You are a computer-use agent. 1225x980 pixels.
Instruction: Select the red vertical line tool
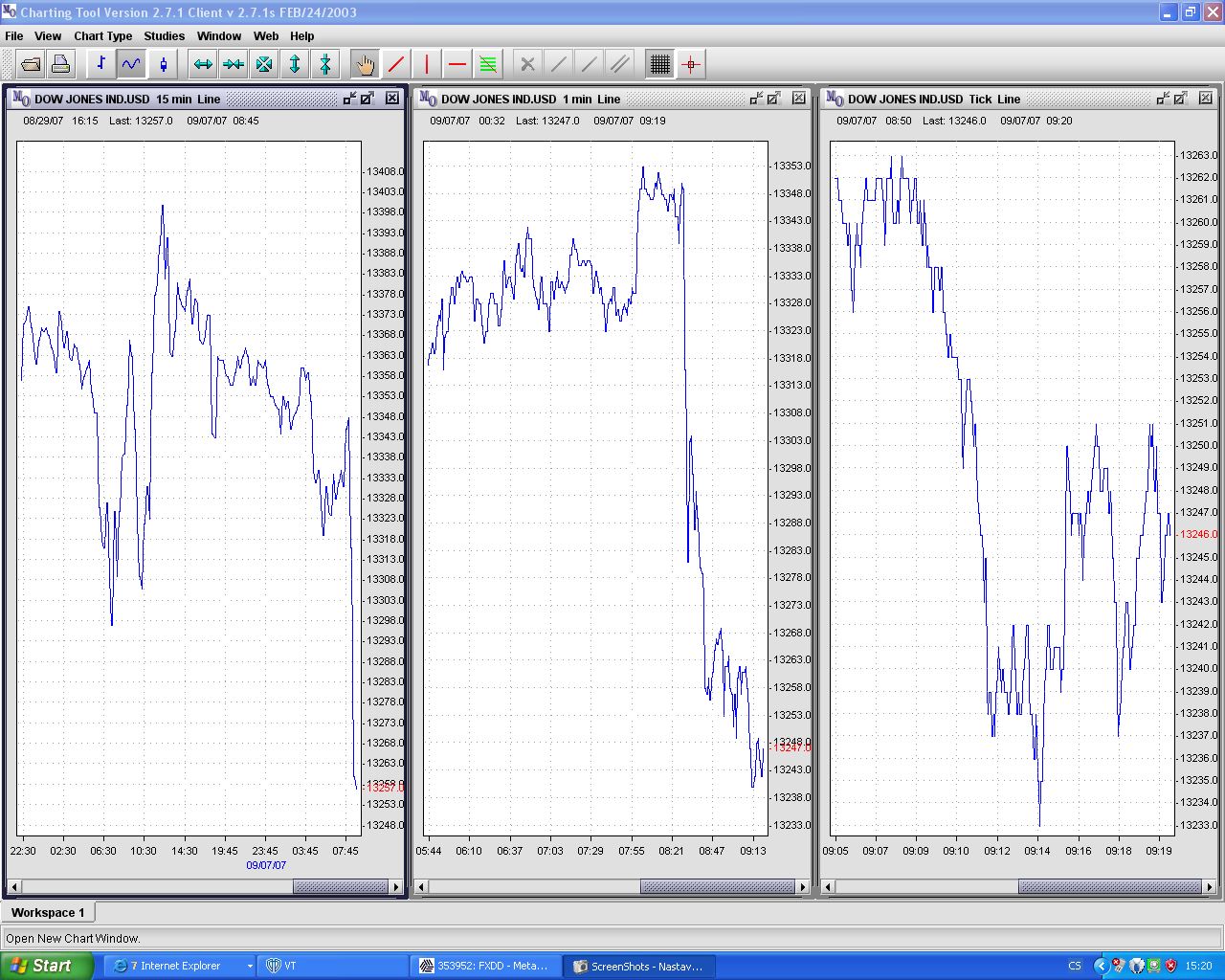[x=427, y=64]
